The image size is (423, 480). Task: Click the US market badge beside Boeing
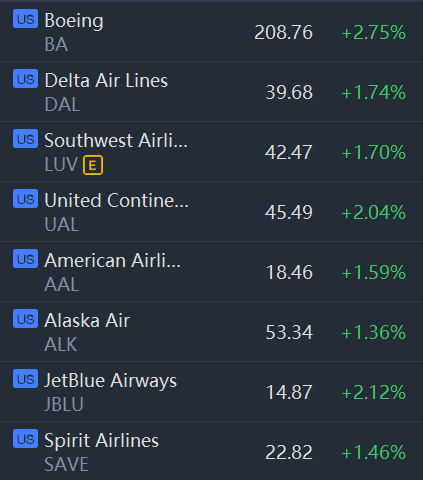pos(25,19)
